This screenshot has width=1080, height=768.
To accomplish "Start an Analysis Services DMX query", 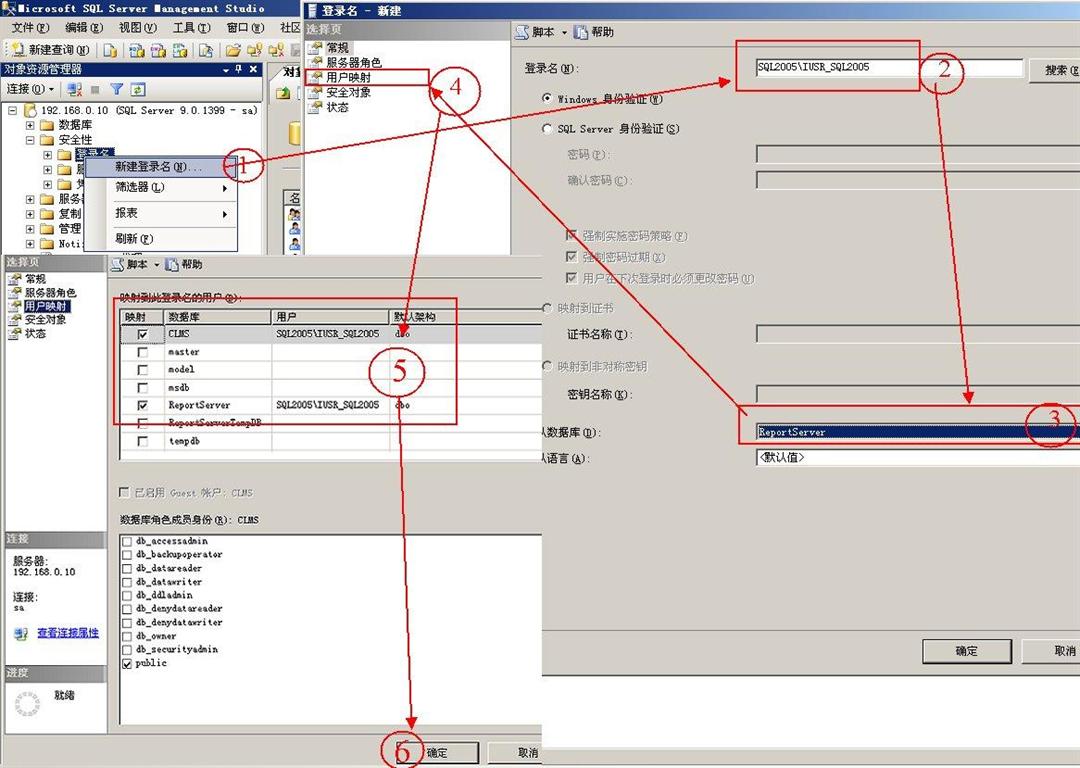I will [158, 50].
